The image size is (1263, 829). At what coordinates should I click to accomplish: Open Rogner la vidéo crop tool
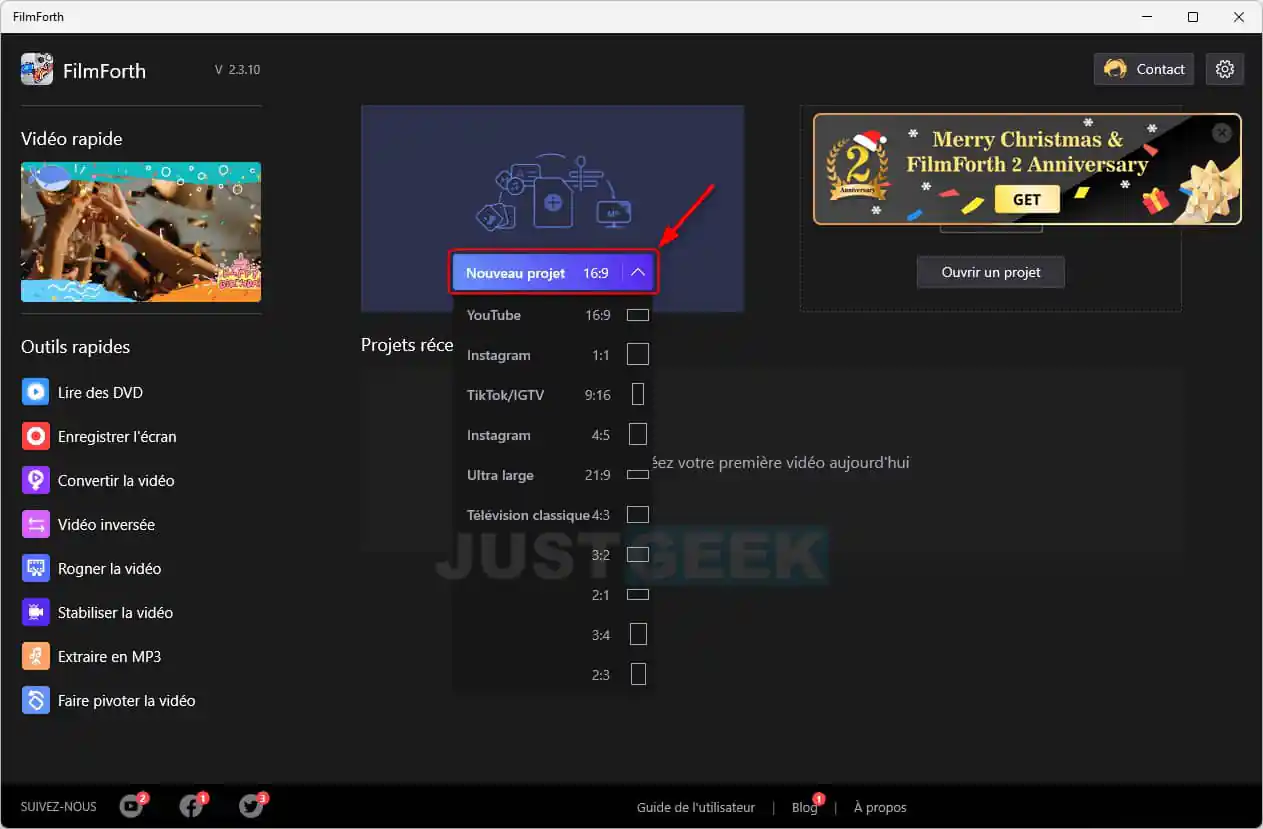(91, 568)
